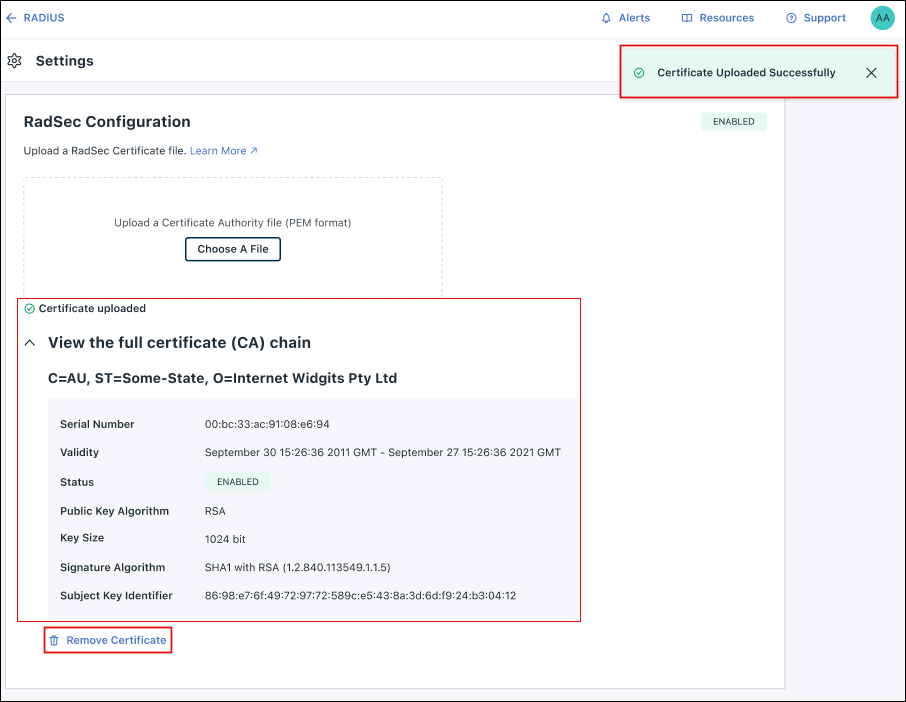Screen dimensions: 906x702
Task: Open the AA user avatar menu
Action: point(882,18)
